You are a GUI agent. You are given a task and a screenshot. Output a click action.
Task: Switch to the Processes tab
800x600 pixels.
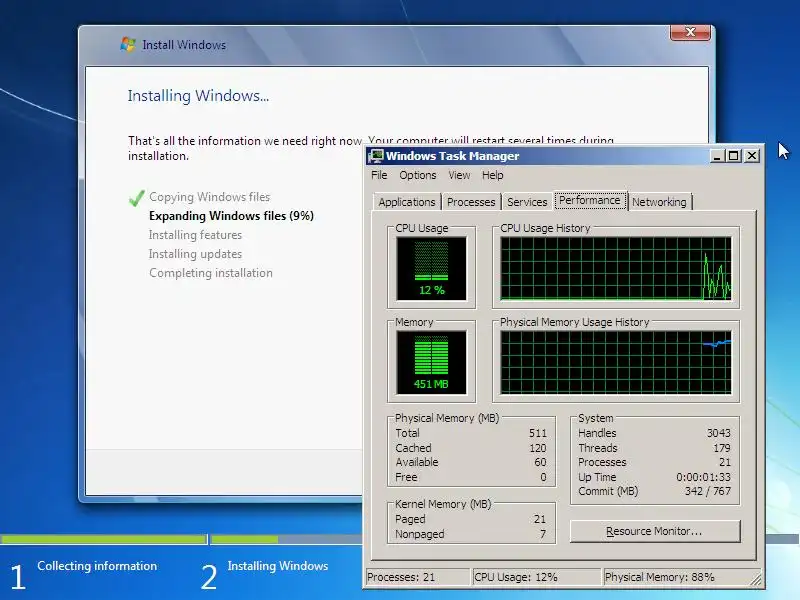click(x=471, y=202)
